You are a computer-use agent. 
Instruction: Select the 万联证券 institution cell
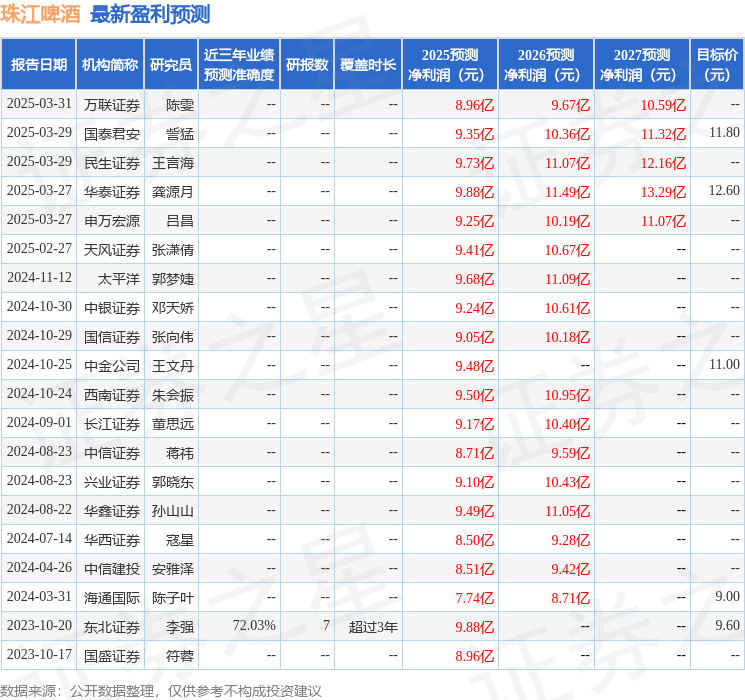point(112,105)
